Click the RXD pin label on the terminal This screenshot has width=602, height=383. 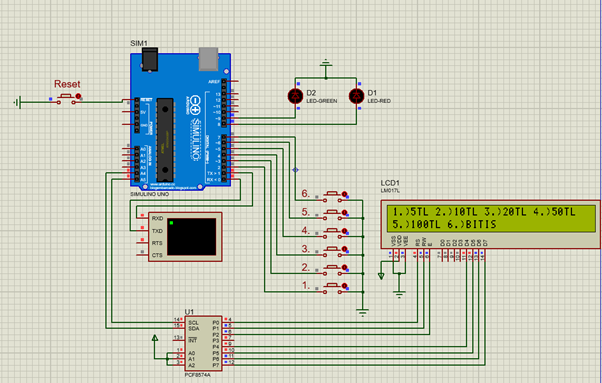(x=157, y=218)
